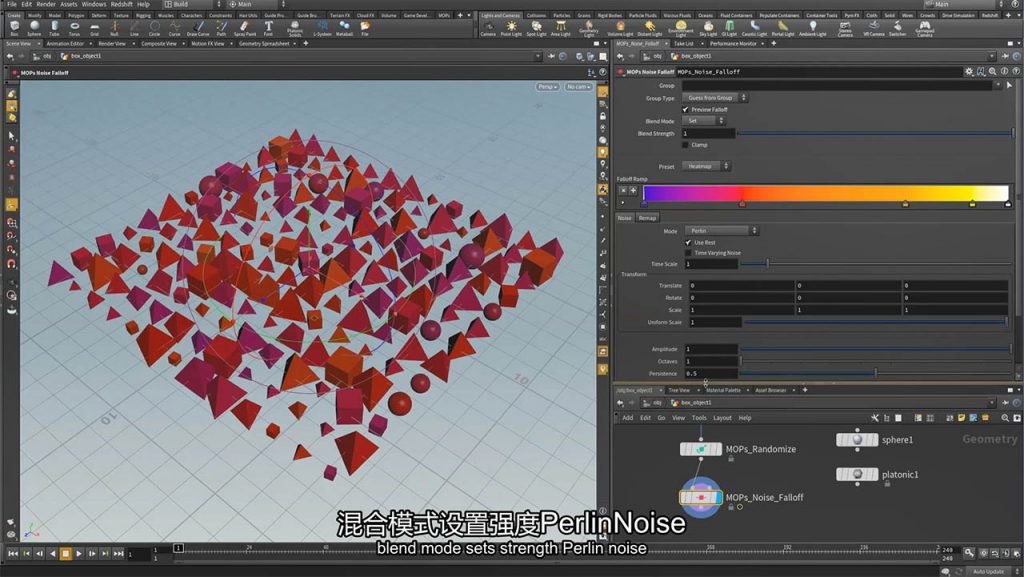Jump to the first frame of the timeline

[x=12, y=554]
